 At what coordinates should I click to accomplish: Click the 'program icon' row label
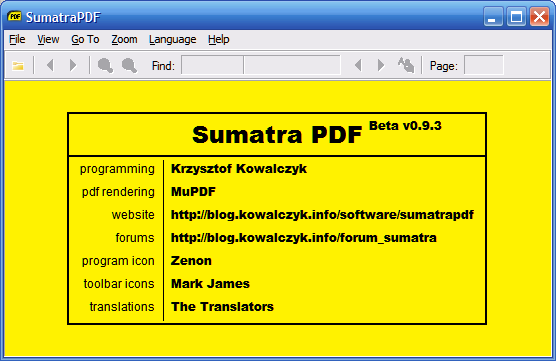click(x=118, y=261)
